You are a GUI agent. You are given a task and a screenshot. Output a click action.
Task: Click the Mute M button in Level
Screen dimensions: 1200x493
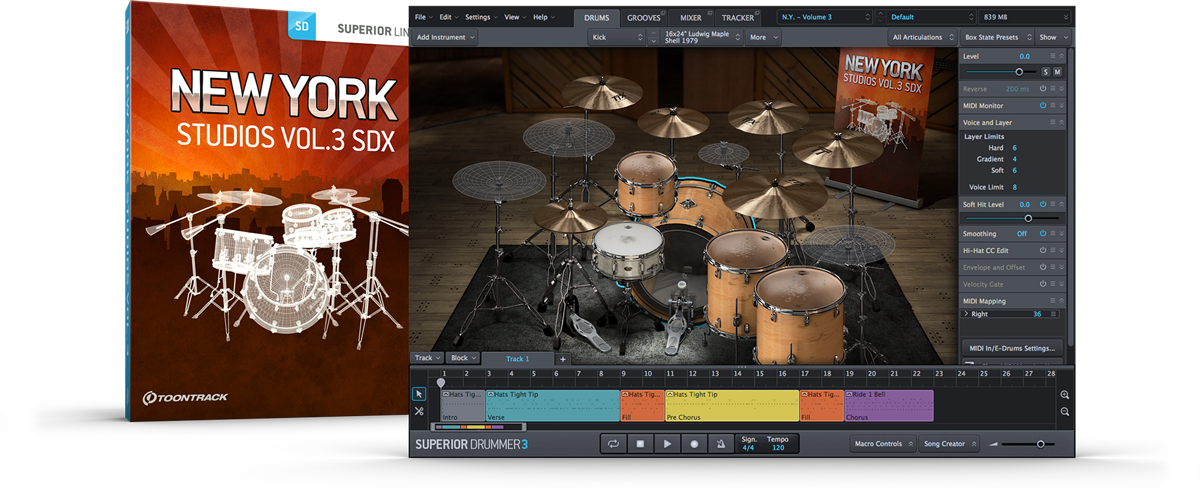1057,72
